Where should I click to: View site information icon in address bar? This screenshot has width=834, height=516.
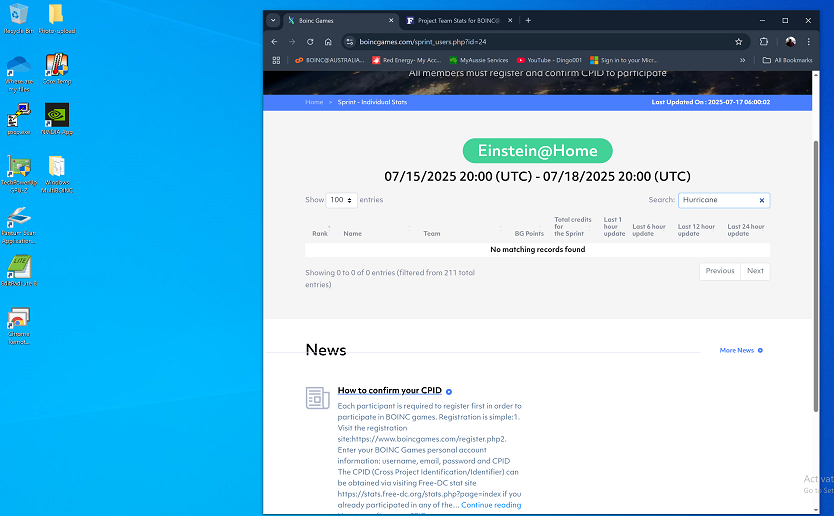click(x=349, y=41)
